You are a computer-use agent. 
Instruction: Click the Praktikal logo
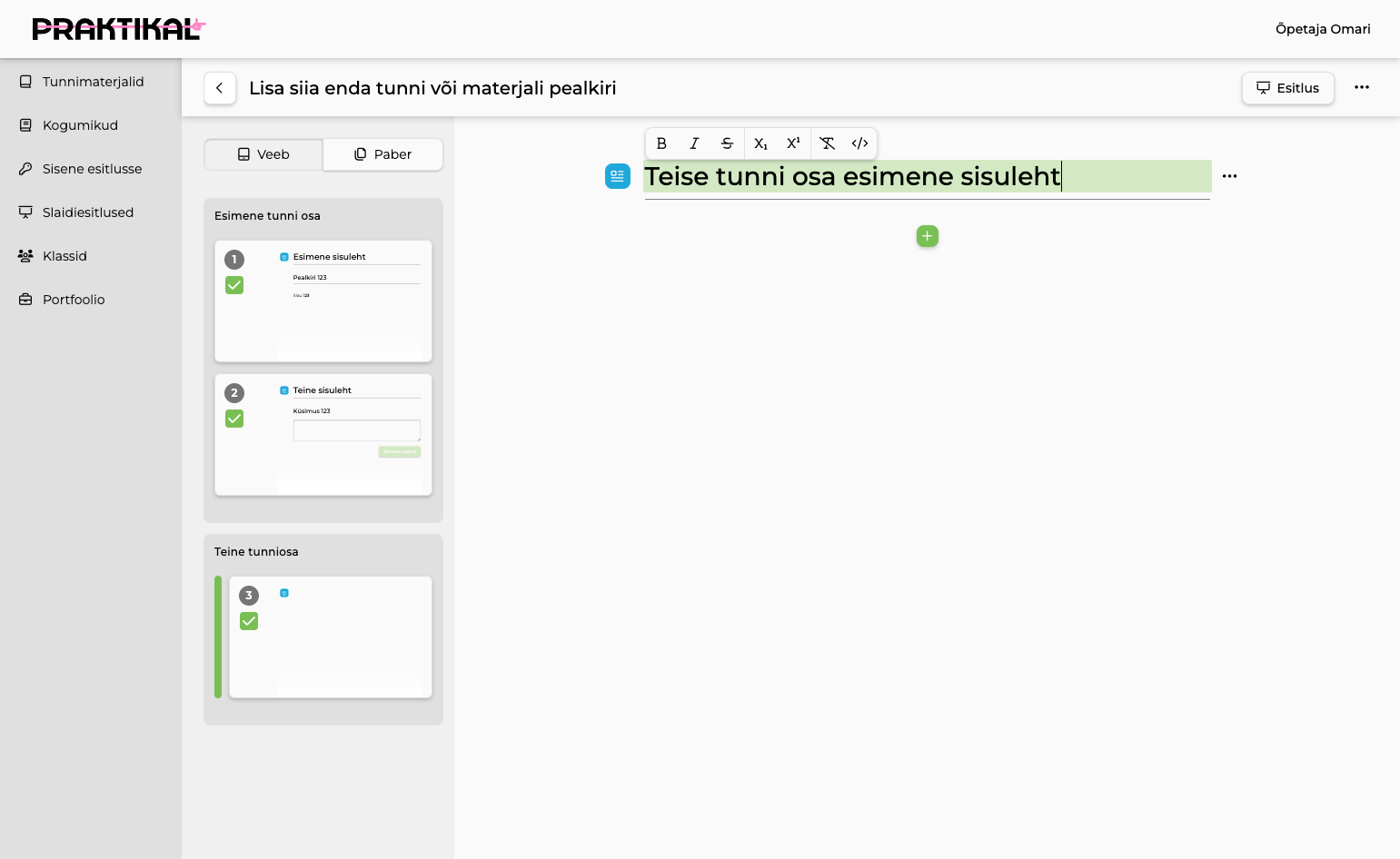pyautogui.click(x=118, y=29)
